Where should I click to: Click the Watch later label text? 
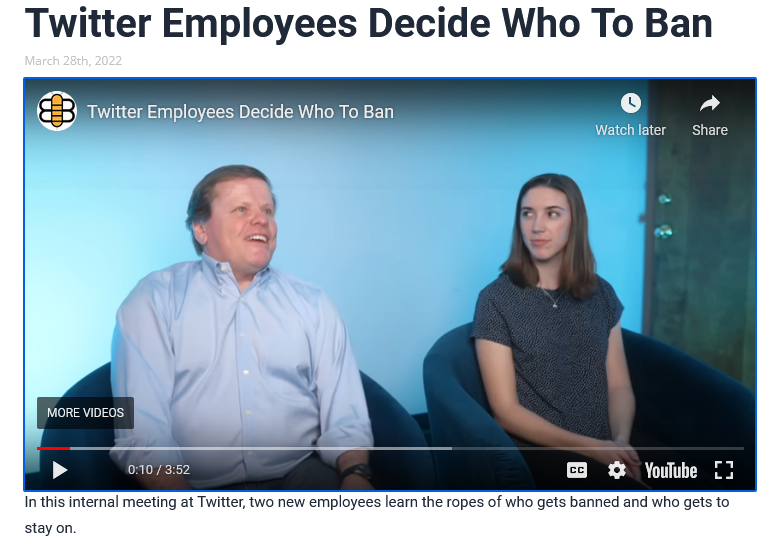pos(630,130)
